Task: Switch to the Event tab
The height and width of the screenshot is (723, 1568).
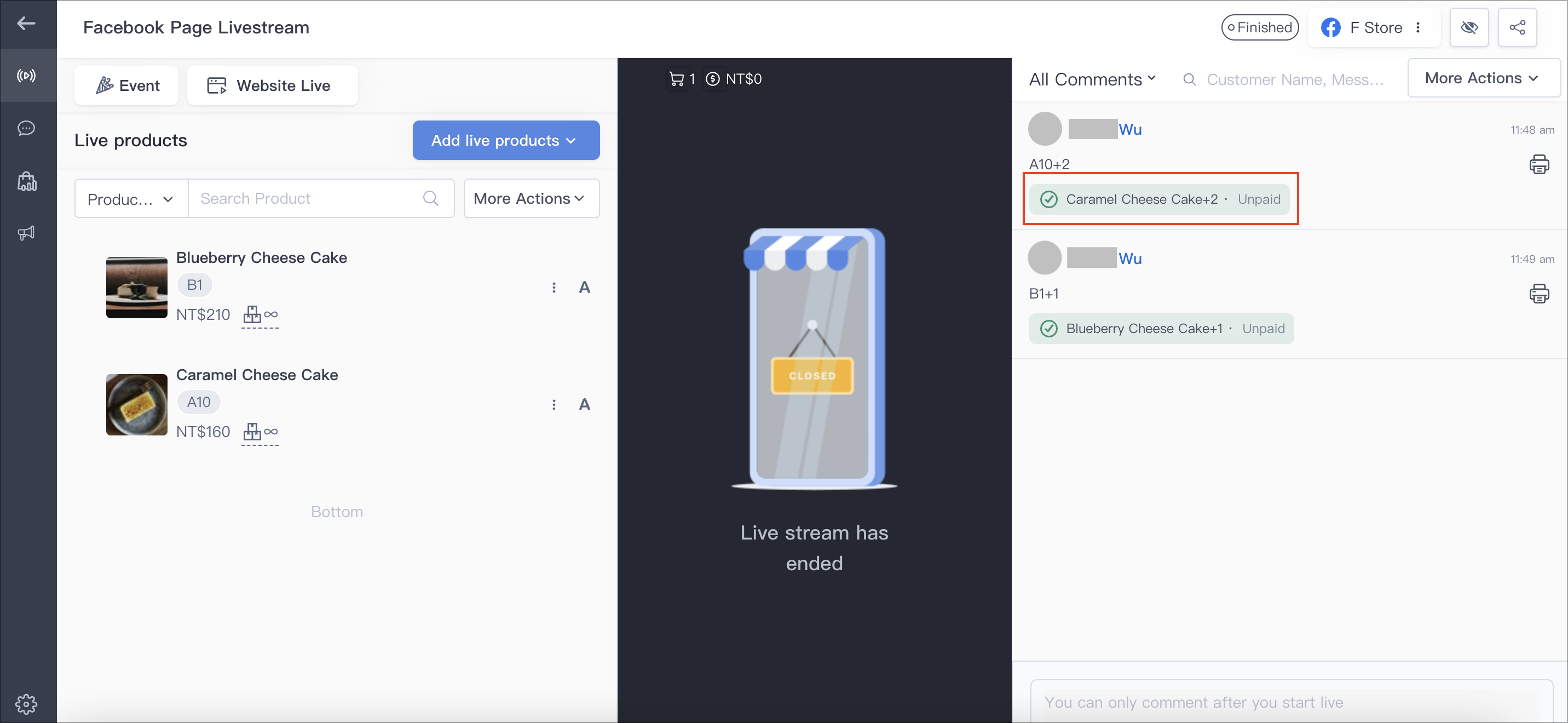Action: coord(126,85)
